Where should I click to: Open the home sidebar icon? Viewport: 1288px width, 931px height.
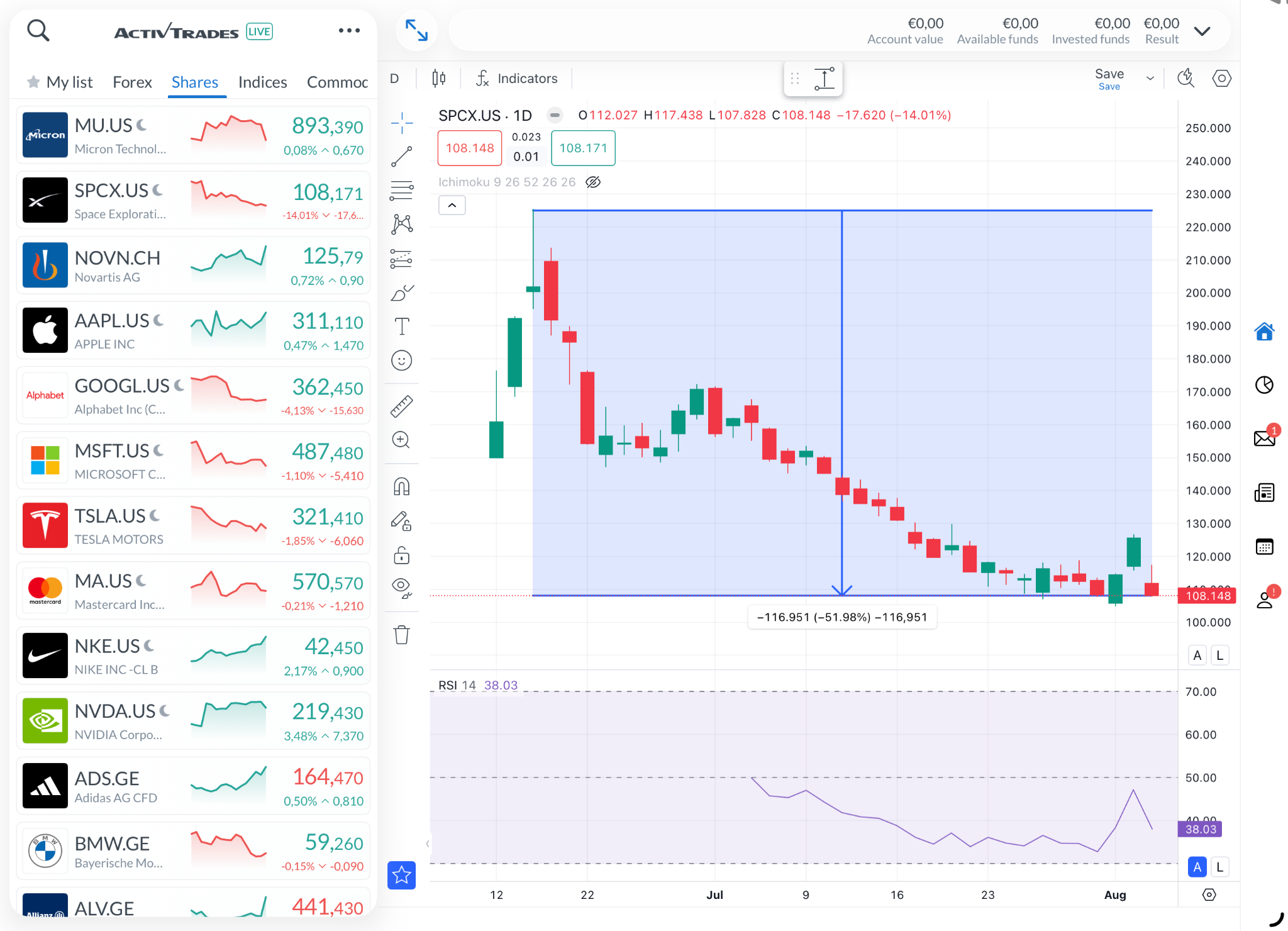pyautogui.click(x=1264, y=331)
